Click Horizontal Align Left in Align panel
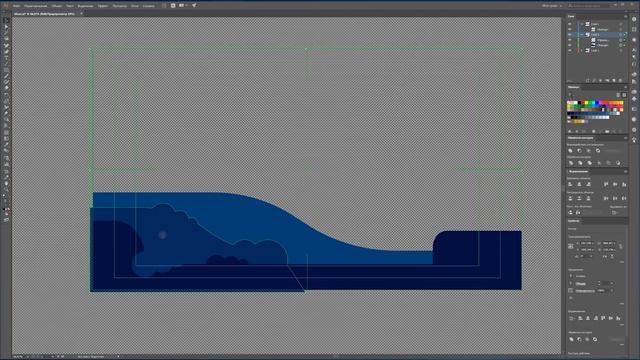Viewport: 640px width, 360px height. point(570,184)
